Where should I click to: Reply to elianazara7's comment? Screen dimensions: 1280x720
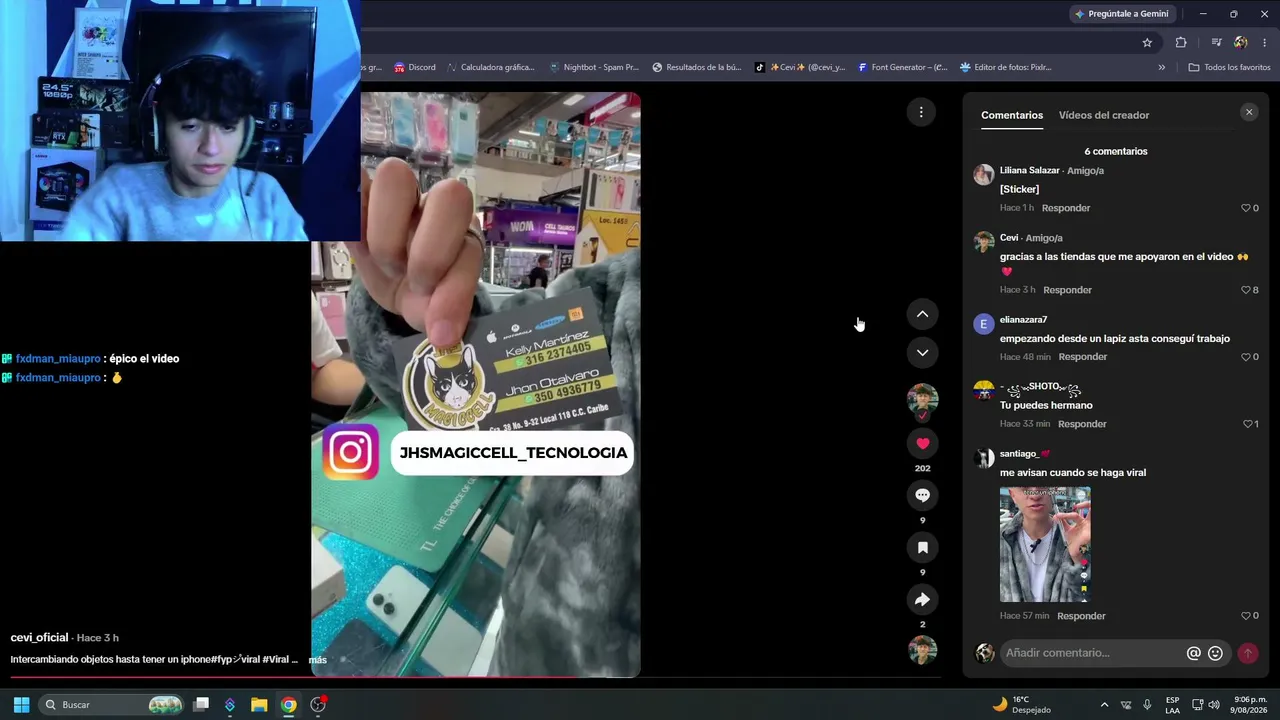(x=1083, y=357)
